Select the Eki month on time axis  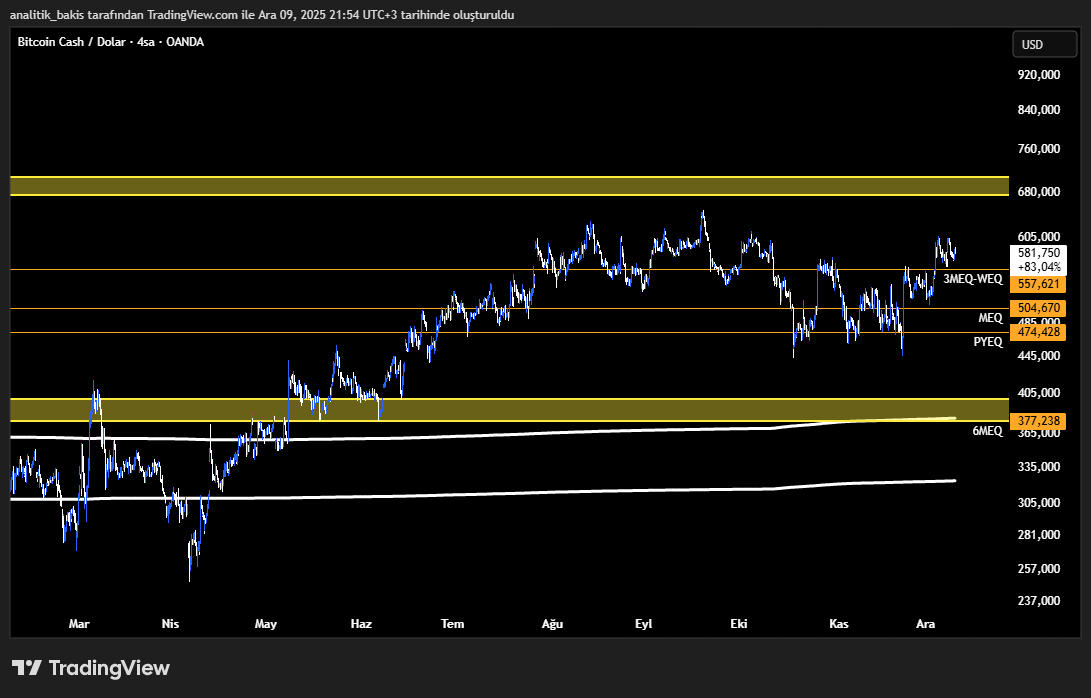click(x=739, y=624)
